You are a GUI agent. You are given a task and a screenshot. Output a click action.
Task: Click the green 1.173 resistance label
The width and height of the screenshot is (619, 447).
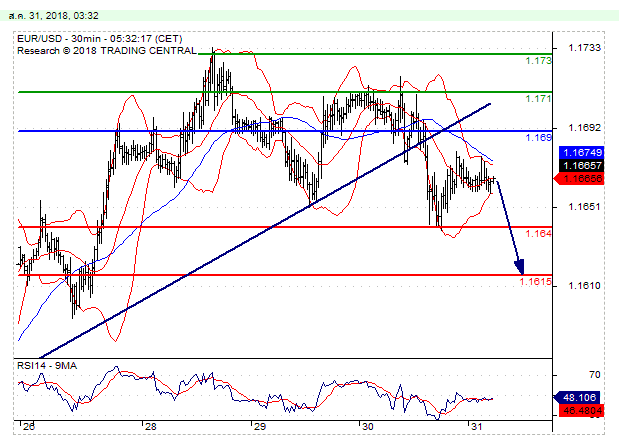tap(538, 61)
